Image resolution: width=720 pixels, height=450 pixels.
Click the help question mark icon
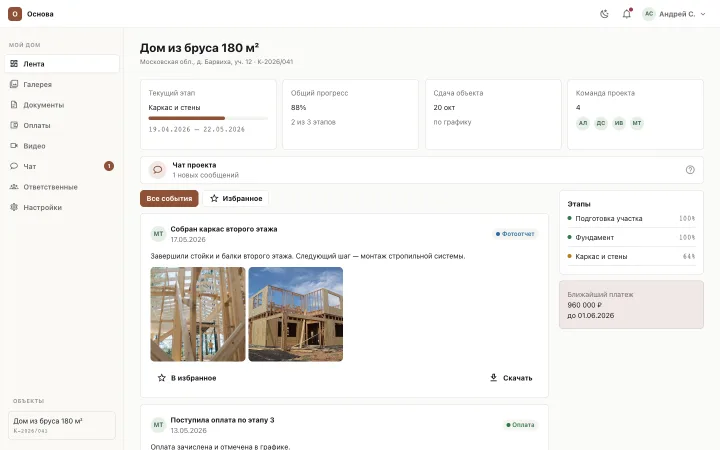pyautogui.click(x=690, y=170)
